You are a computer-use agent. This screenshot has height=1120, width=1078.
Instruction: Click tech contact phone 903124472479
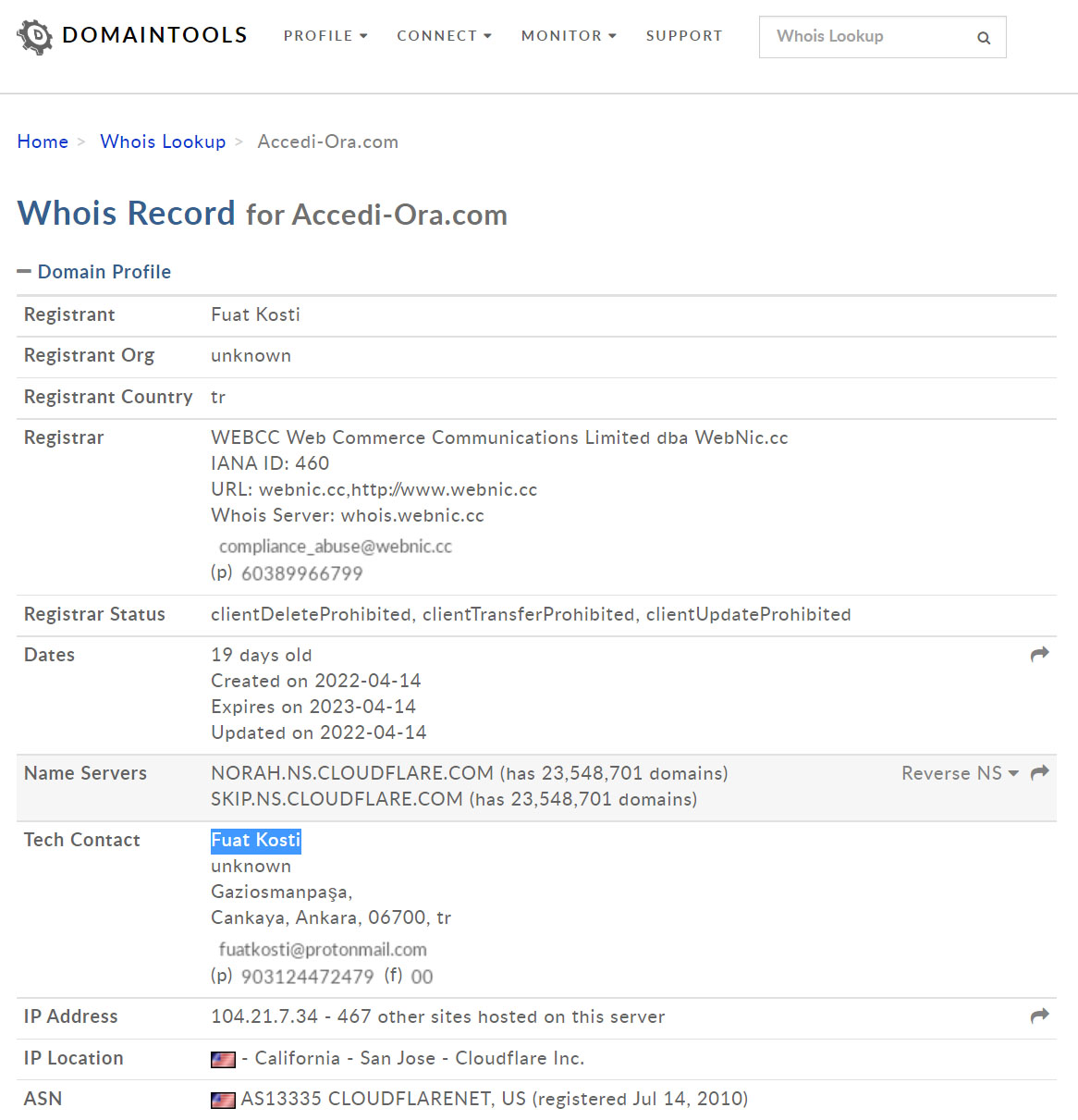tap(308, 977)
